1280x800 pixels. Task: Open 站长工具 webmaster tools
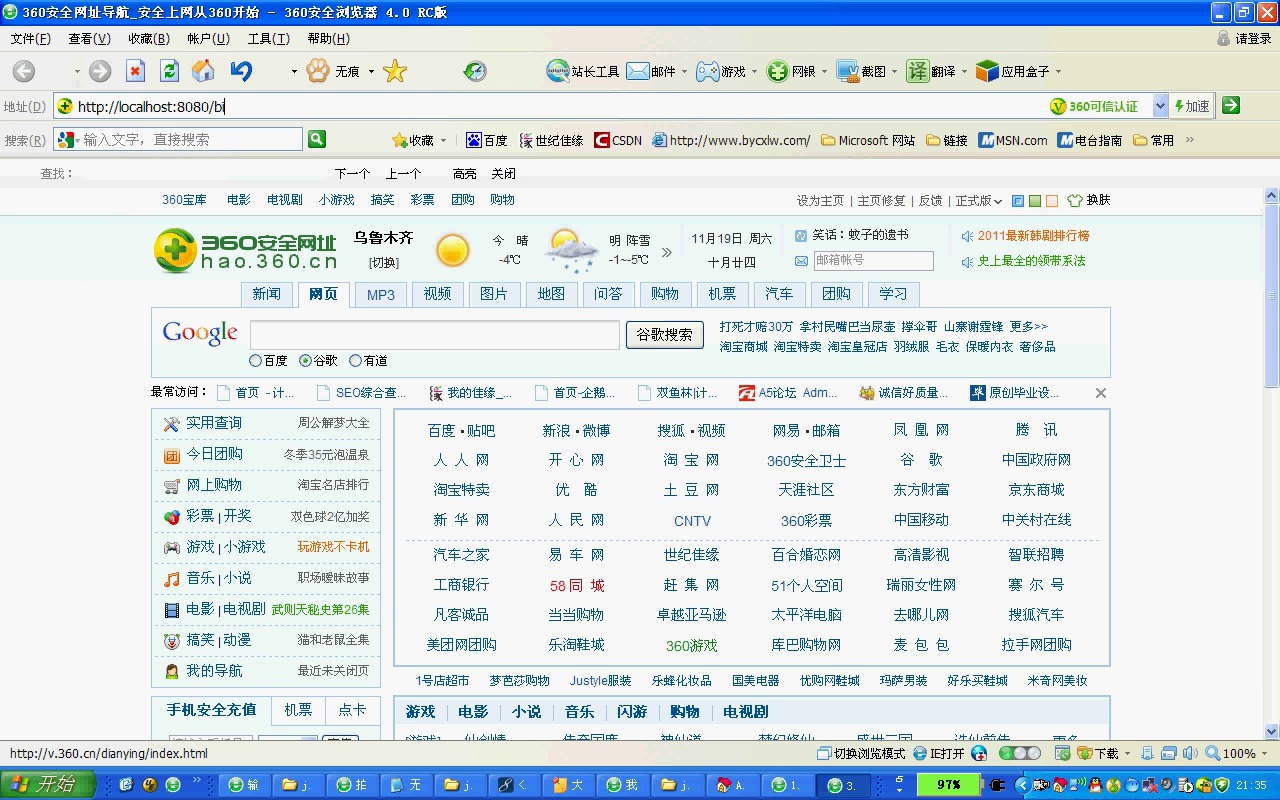coord(583,71)
